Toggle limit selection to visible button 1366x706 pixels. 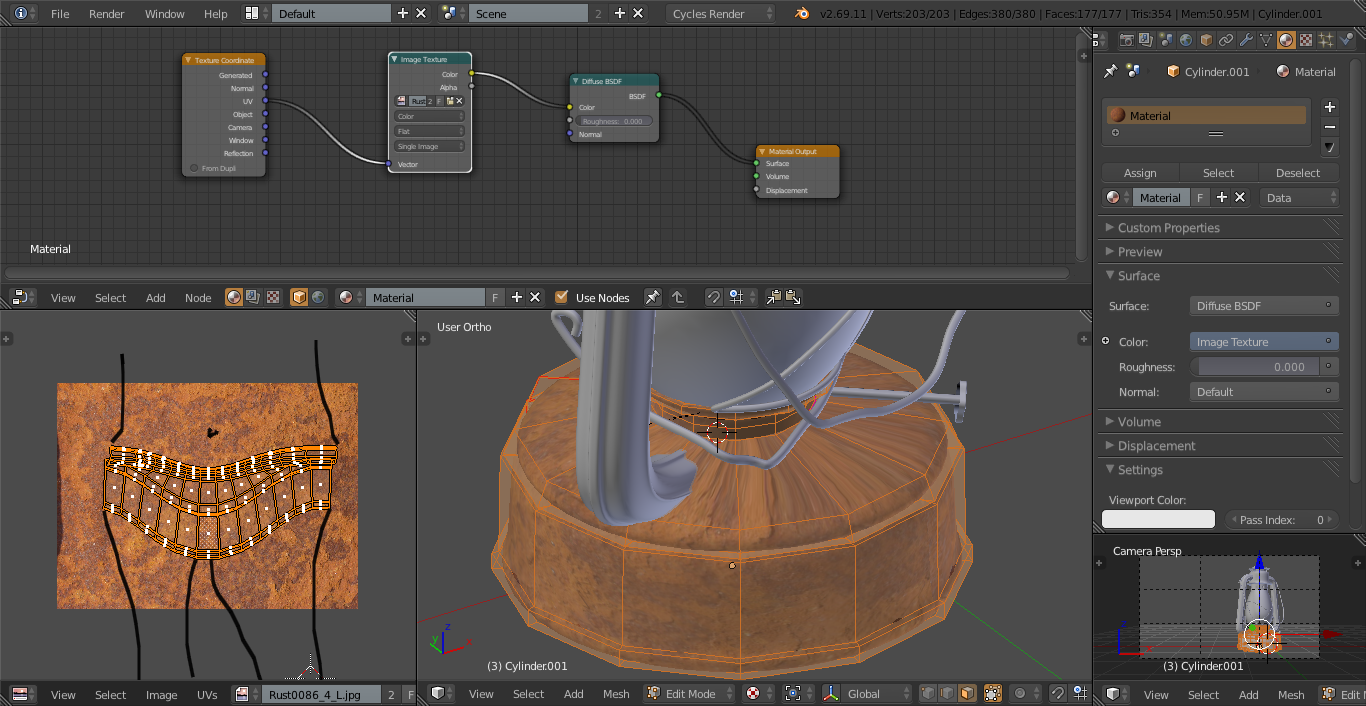coord(993,693)
